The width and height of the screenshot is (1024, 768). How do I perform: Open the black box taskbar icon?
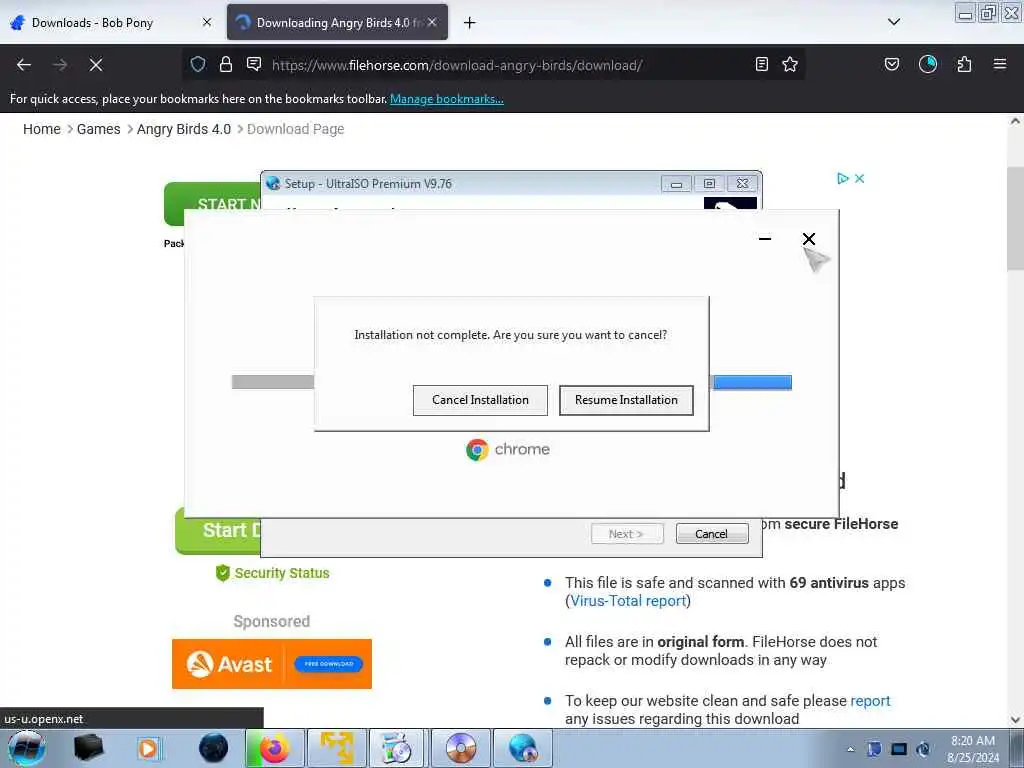coord(88,748)
